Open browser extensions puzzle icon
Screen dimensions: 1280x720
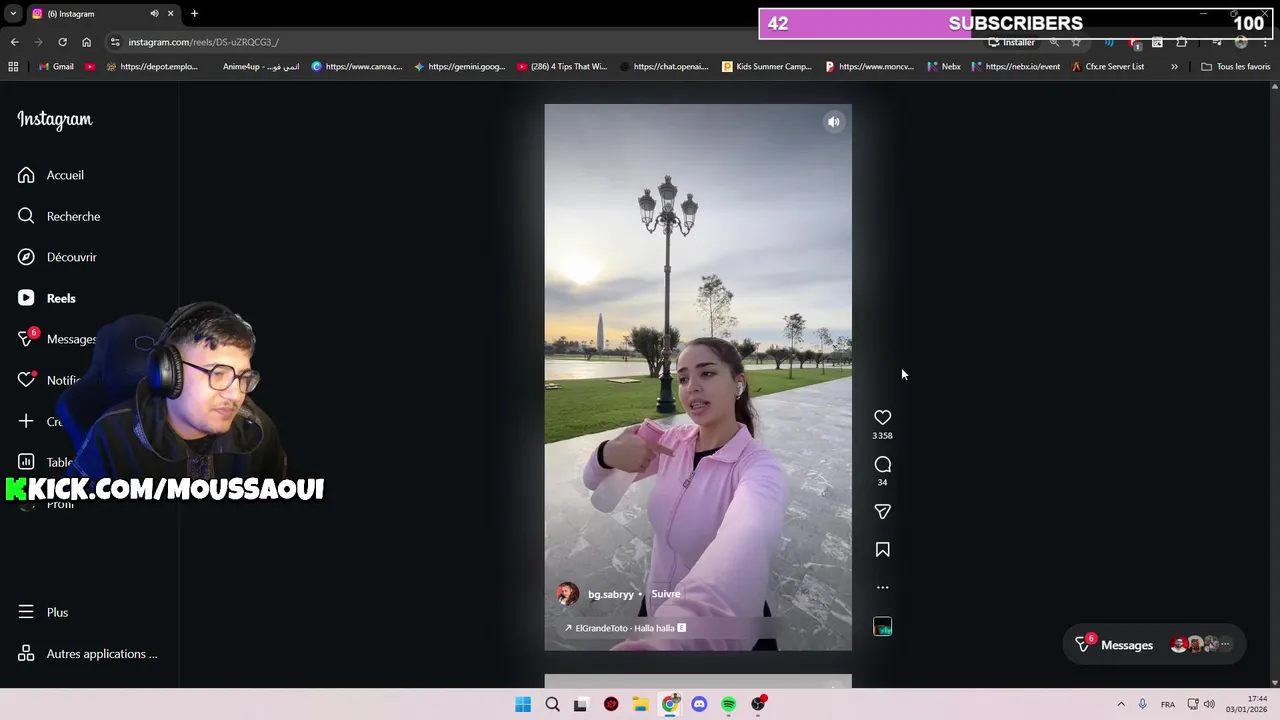(x=1181, y=42)
